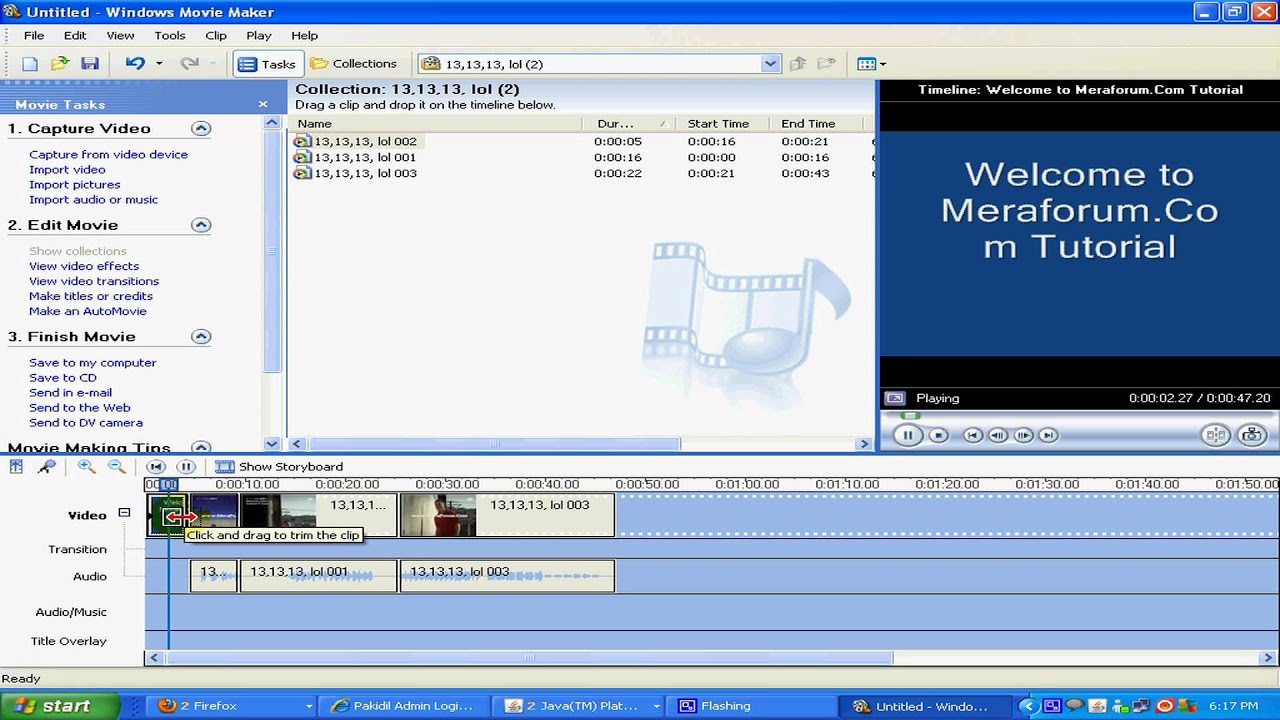Pause the timeline playback

(x=186, y=467)
